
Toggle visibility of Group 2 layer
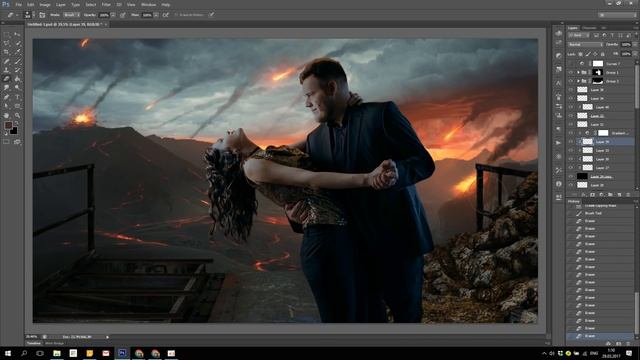[x=571, y=81]
